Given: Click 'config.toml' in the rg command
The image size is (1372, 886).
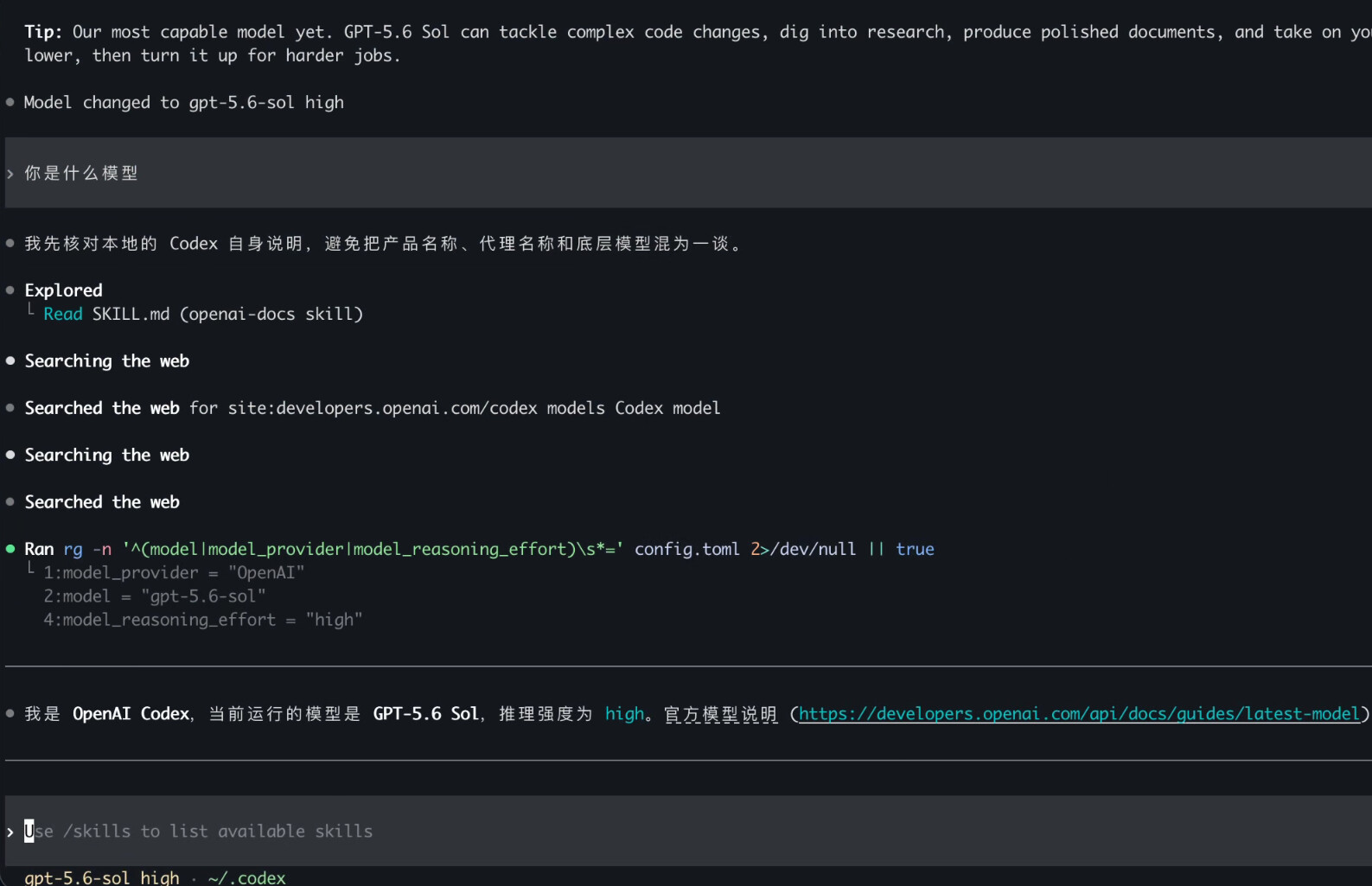Looking at the screenshot, I should 687,549.
